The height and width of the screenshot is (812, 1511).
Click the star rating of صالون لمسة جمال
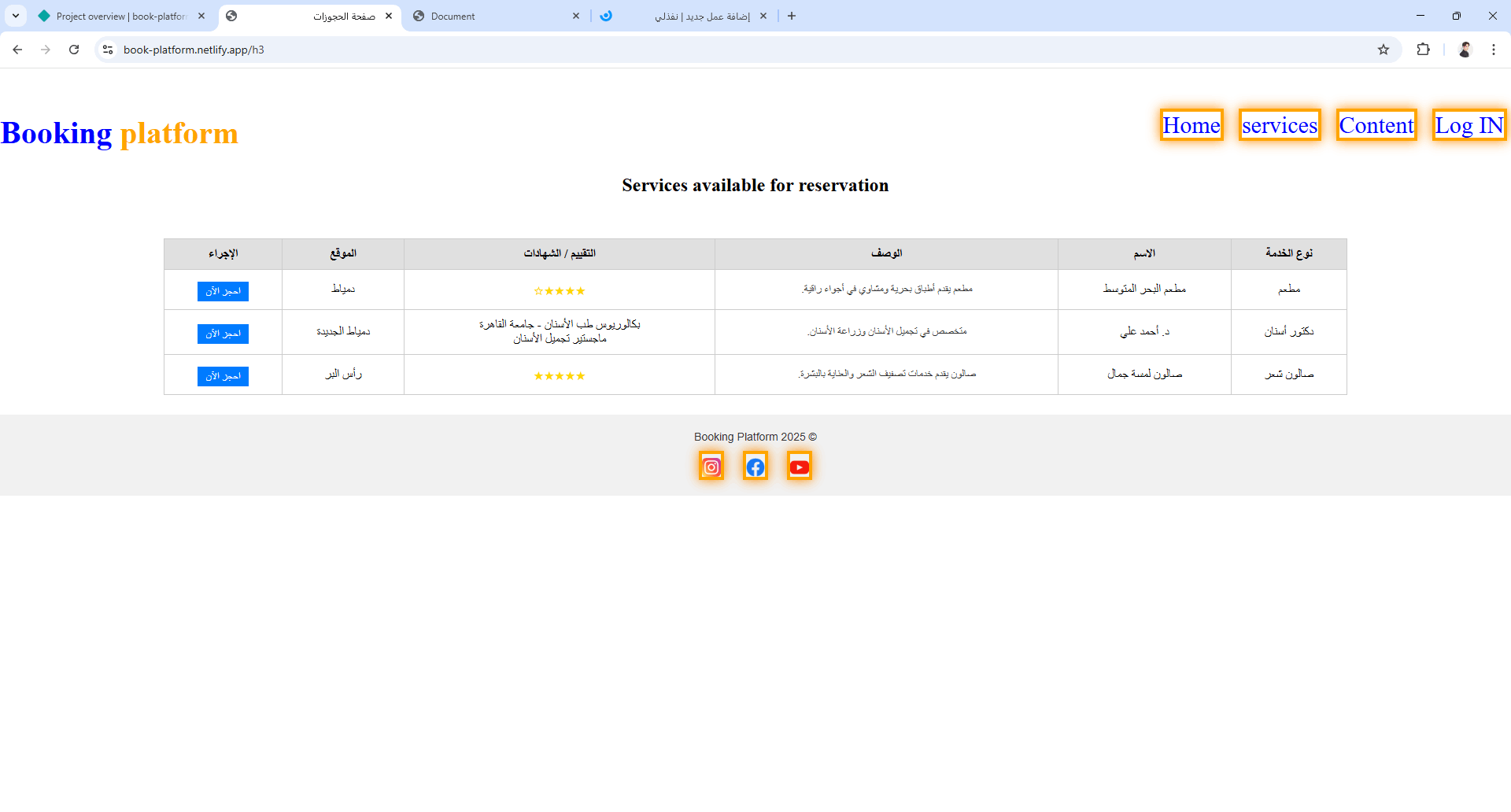[560, 375]
